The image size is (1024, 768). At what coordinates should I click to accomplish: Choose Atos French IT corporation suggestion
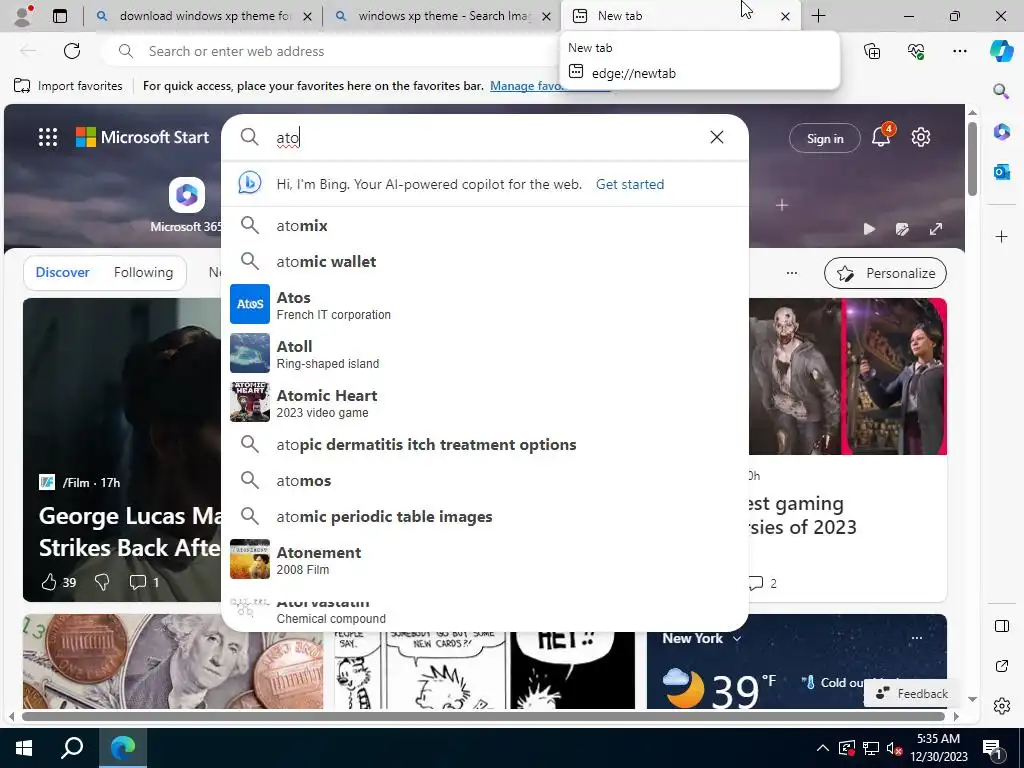coord(485,304)
